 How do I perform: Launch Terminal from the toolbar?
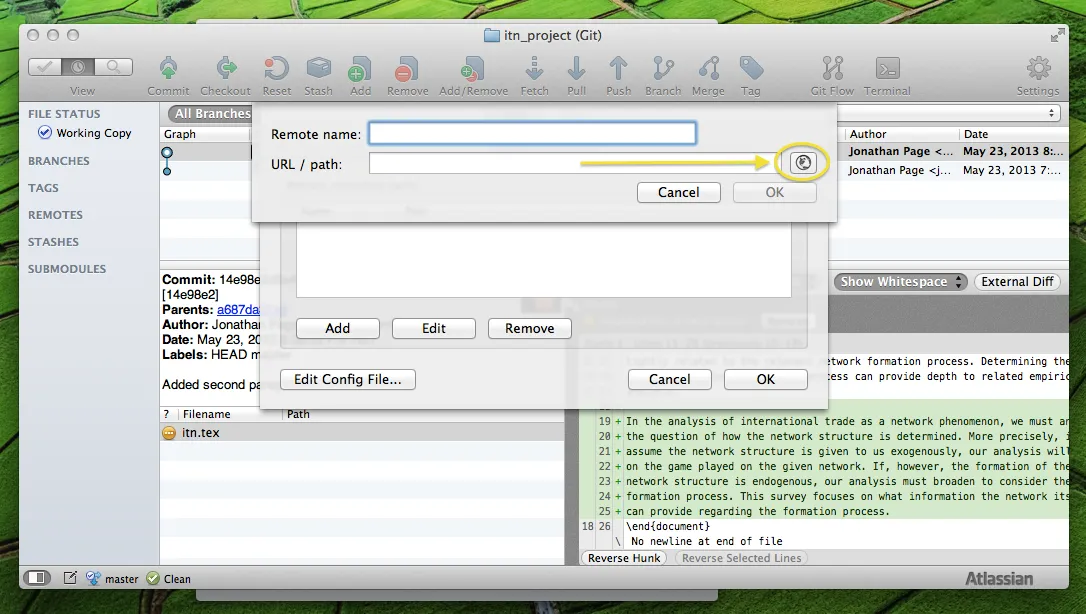point(886,69)
